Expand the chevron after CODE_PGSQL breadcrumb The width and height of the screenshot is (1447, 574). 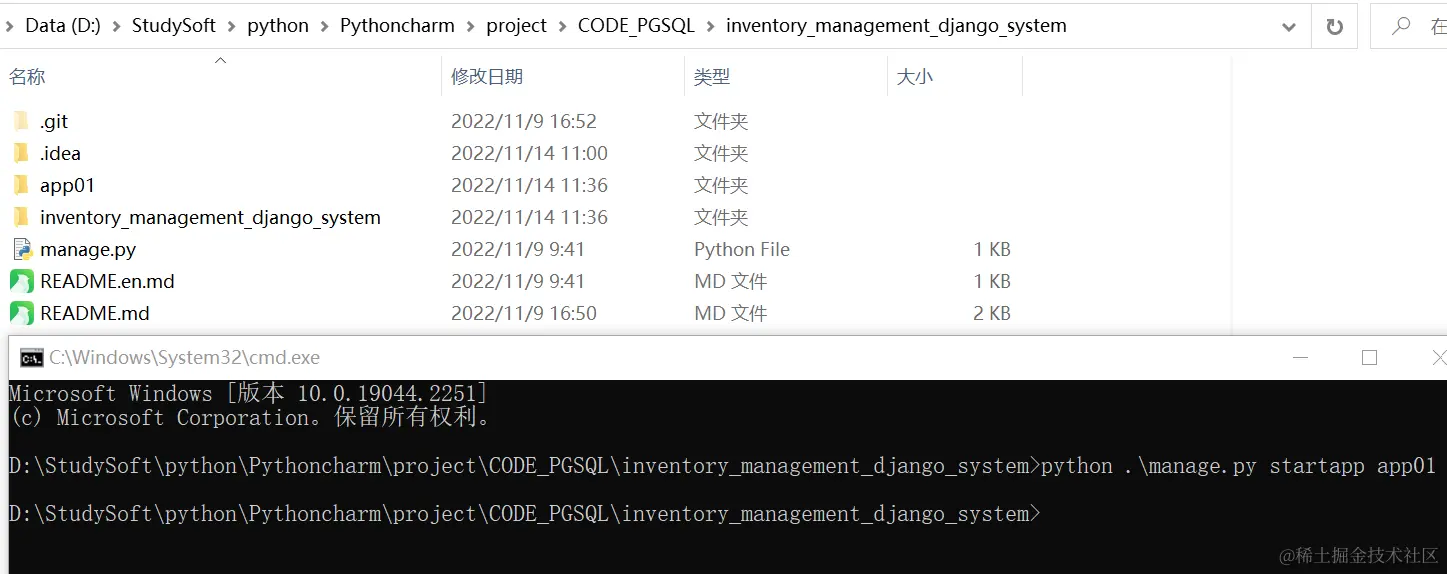coord(710,26)
